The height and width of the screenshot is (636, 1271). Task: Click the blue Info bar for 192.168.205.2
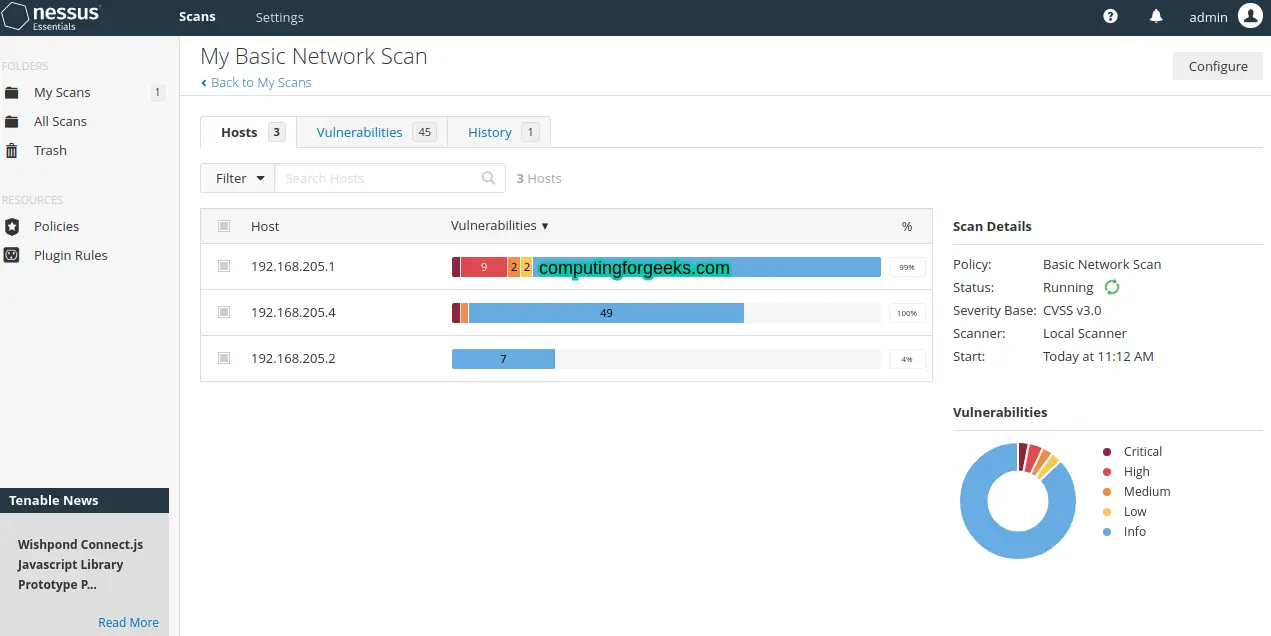(x=503, y=359)
